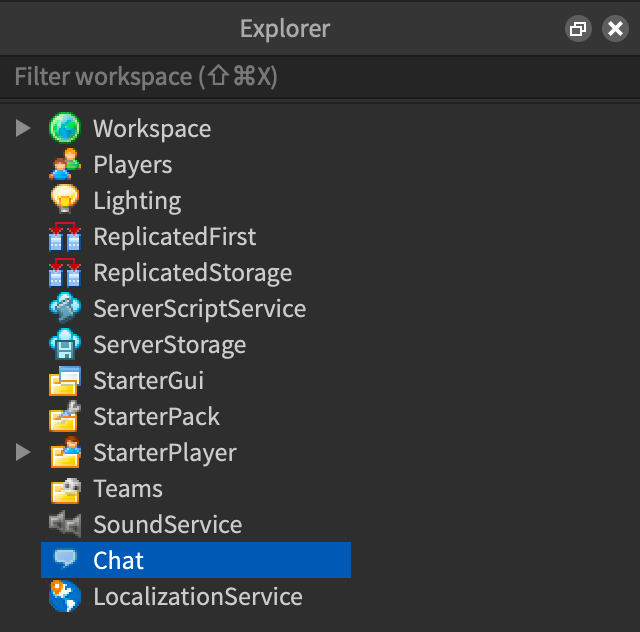Screen dimensions: 640x632
Task: Click the ServerScriptService icon
Action: pos(65,309)
